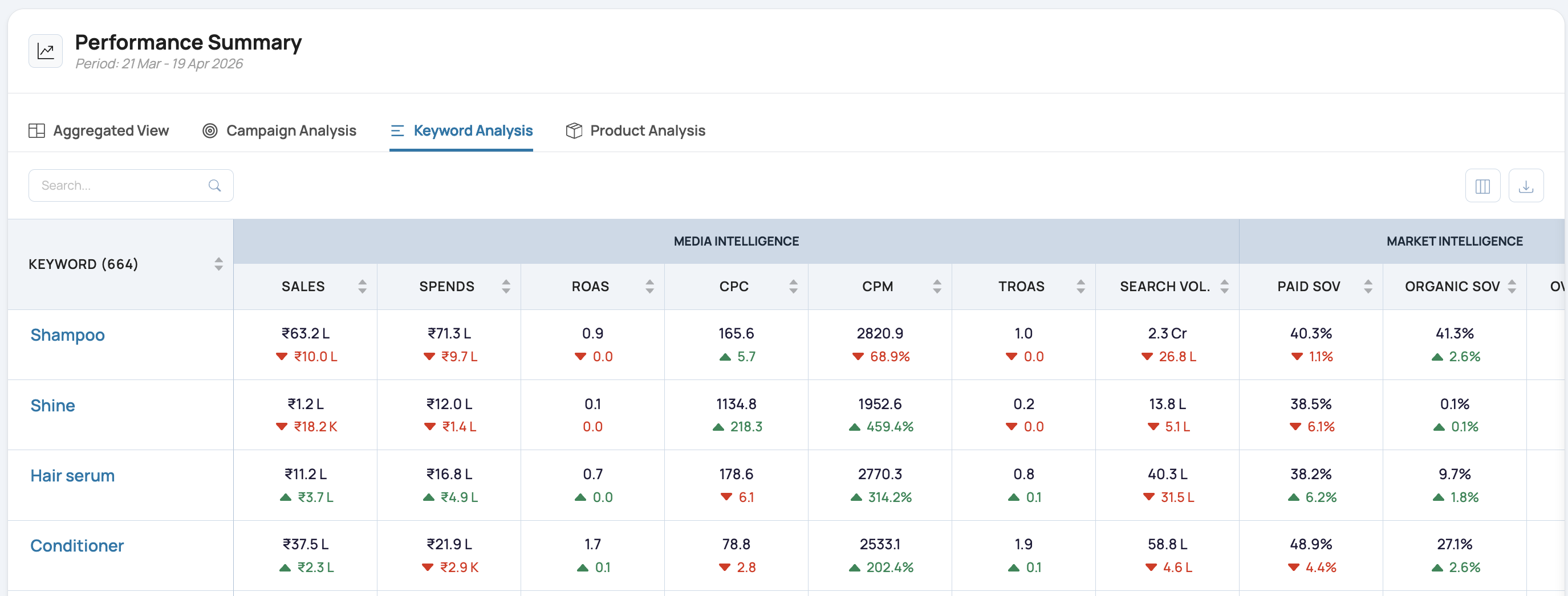1568x596 pixels.
Task: Click the column settings icon
Action: (x=1482, y=186)
